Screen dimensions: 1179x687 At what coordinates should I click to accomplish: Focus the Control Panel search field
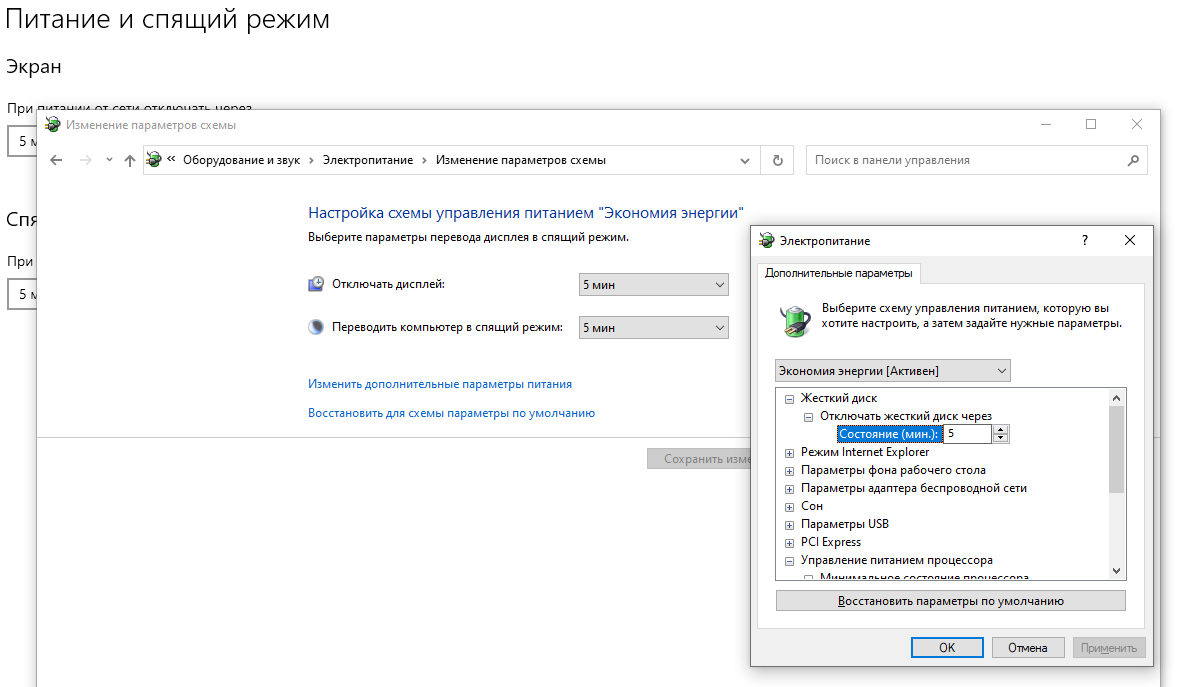976,160
